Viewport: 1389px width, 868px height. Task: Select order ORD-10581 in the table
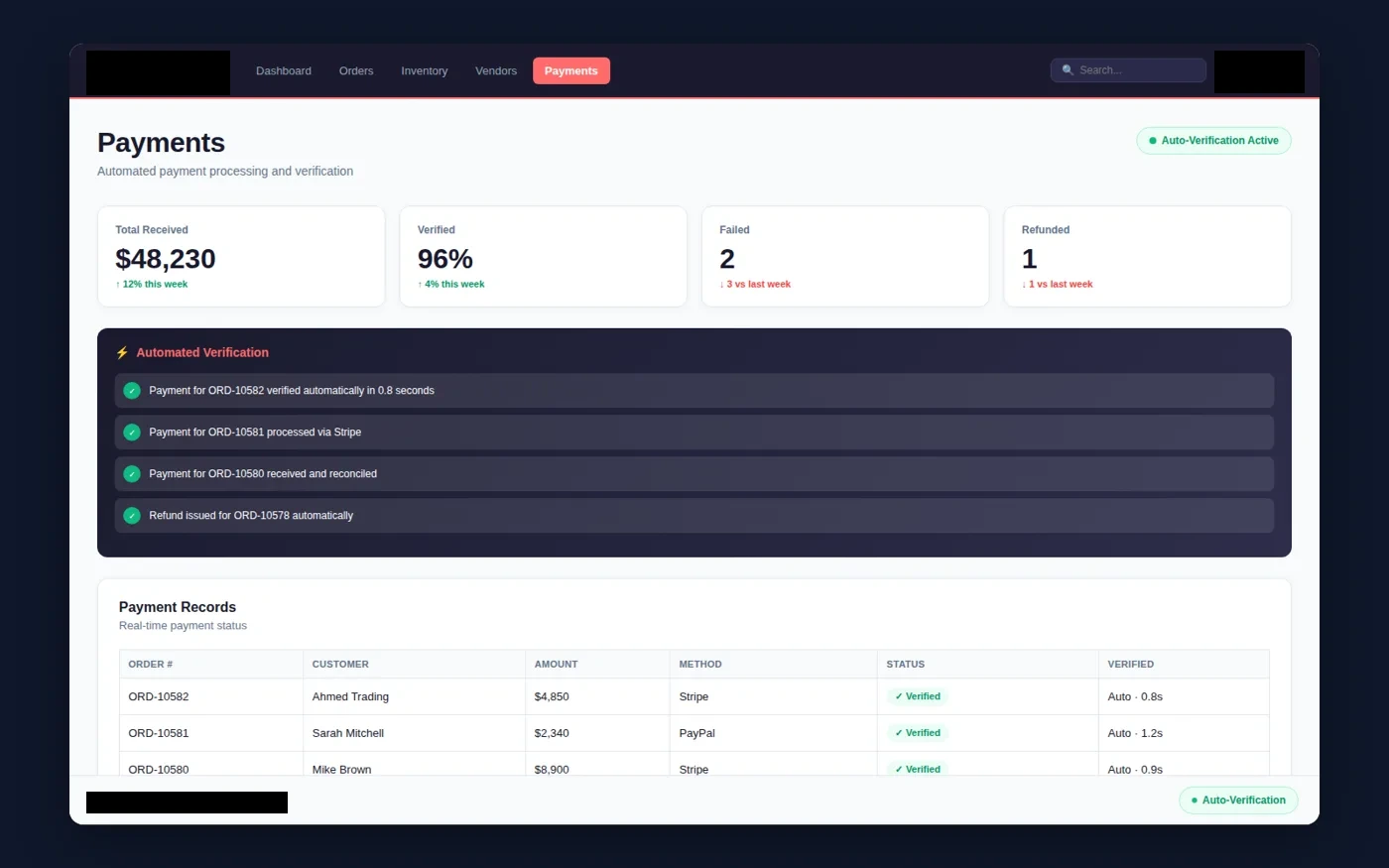click(159, 734)
